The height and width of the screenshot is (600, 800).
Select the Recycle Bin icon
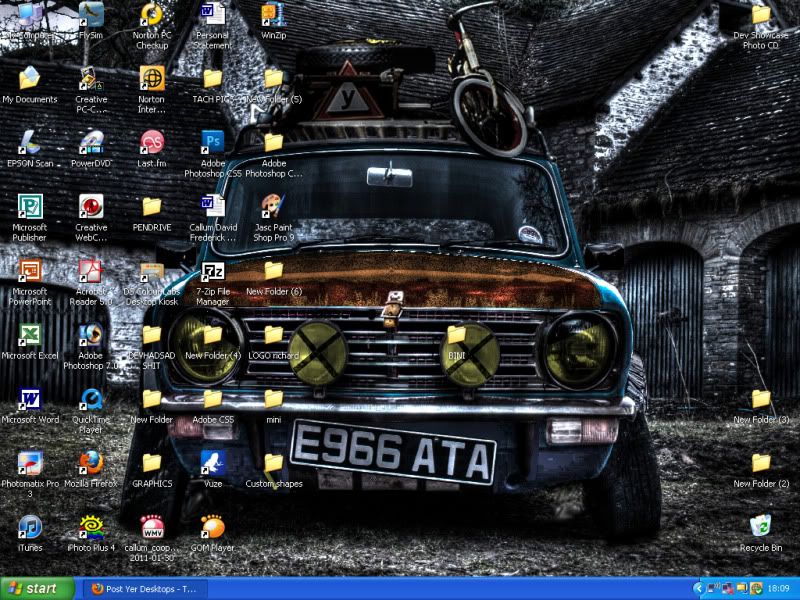click(761, 527)
